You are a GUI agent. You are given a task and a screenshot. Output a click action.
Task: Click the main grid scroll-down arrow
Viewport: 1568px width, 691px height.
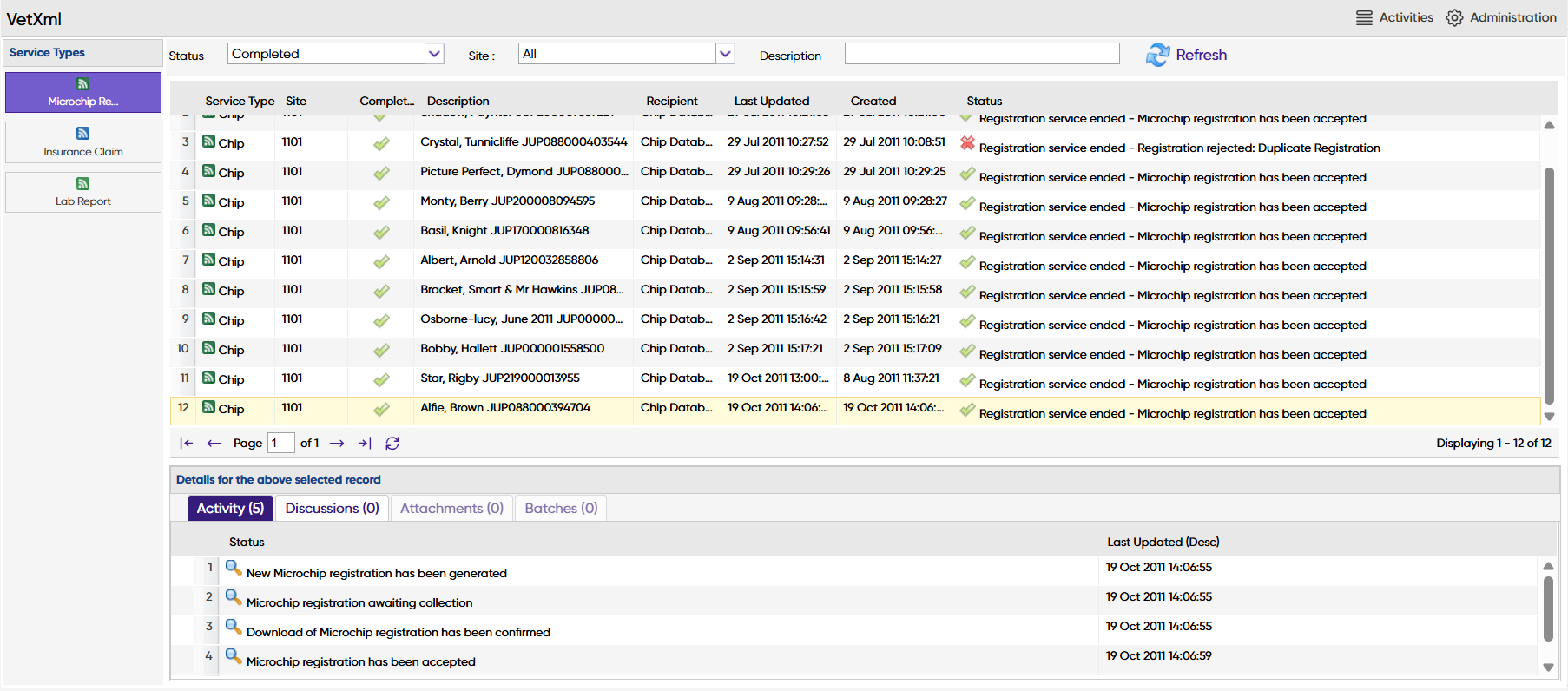[x=1549, y=417]
